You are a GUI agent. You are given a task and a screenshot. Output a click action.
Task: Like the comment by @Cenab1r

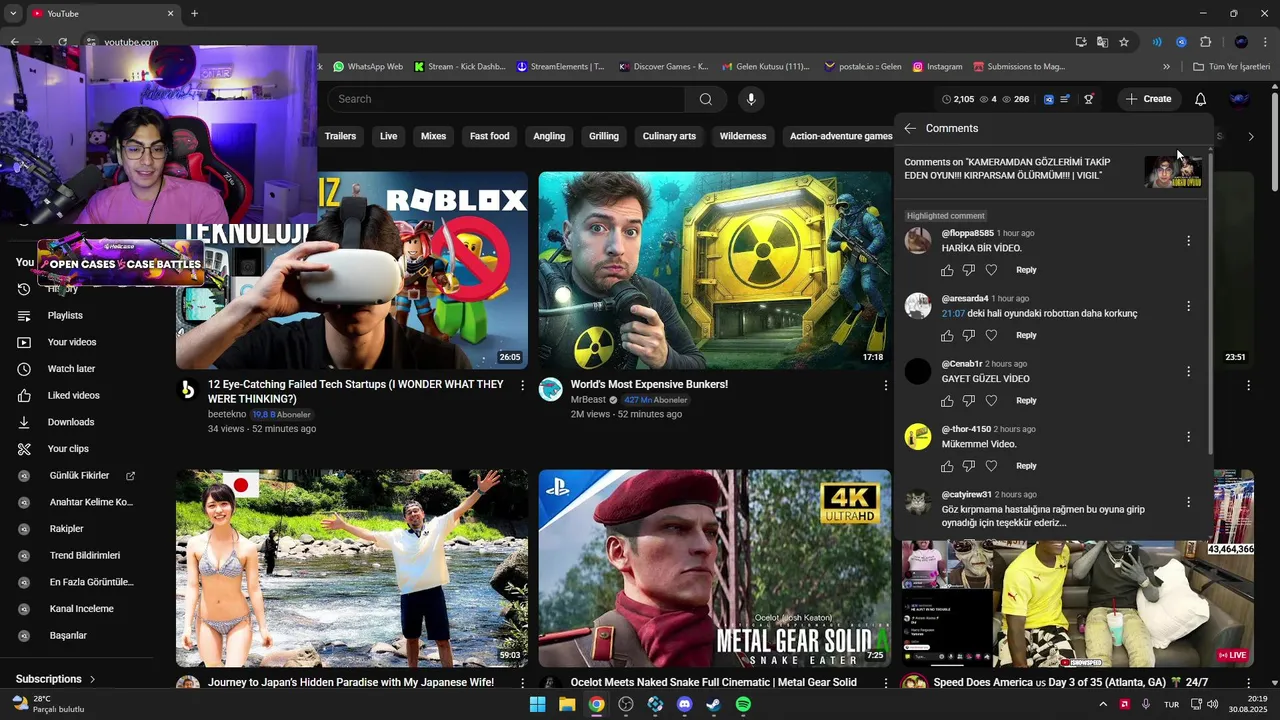947,401
